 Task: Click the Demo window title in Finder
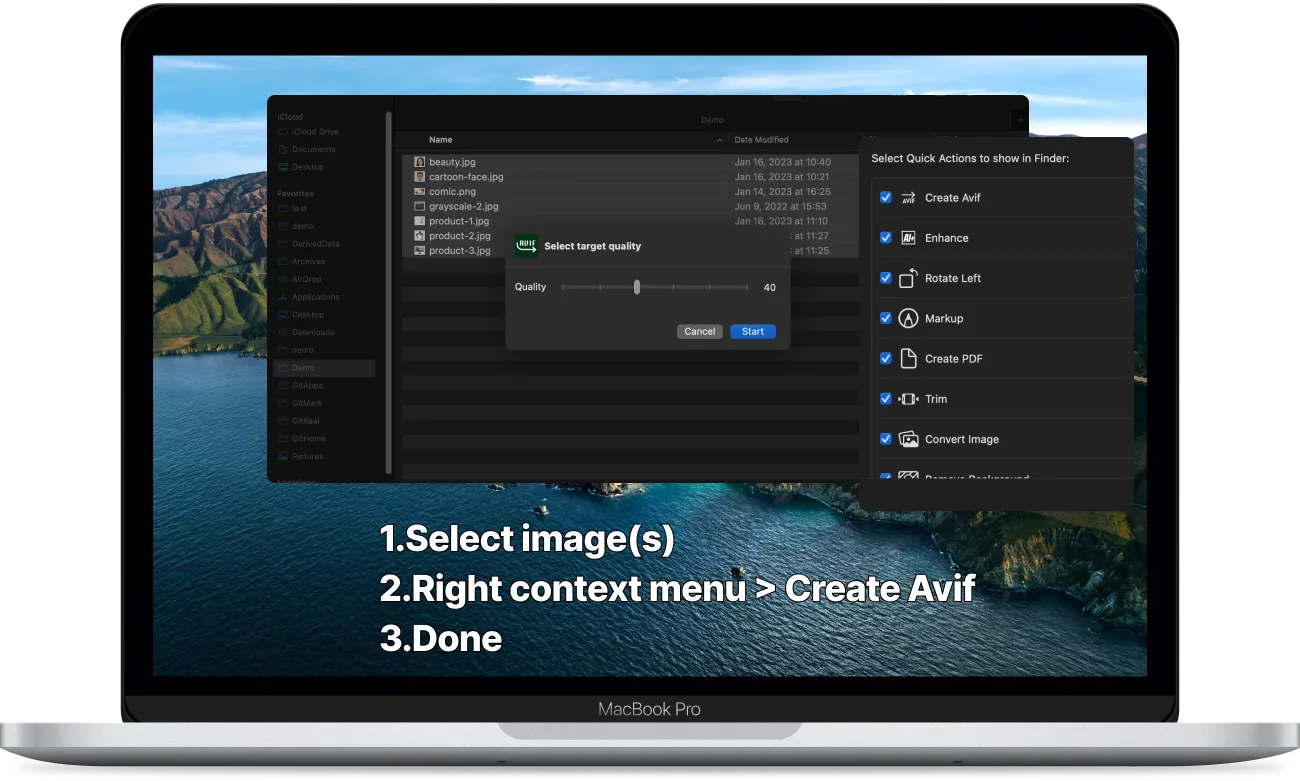(712, 120)
